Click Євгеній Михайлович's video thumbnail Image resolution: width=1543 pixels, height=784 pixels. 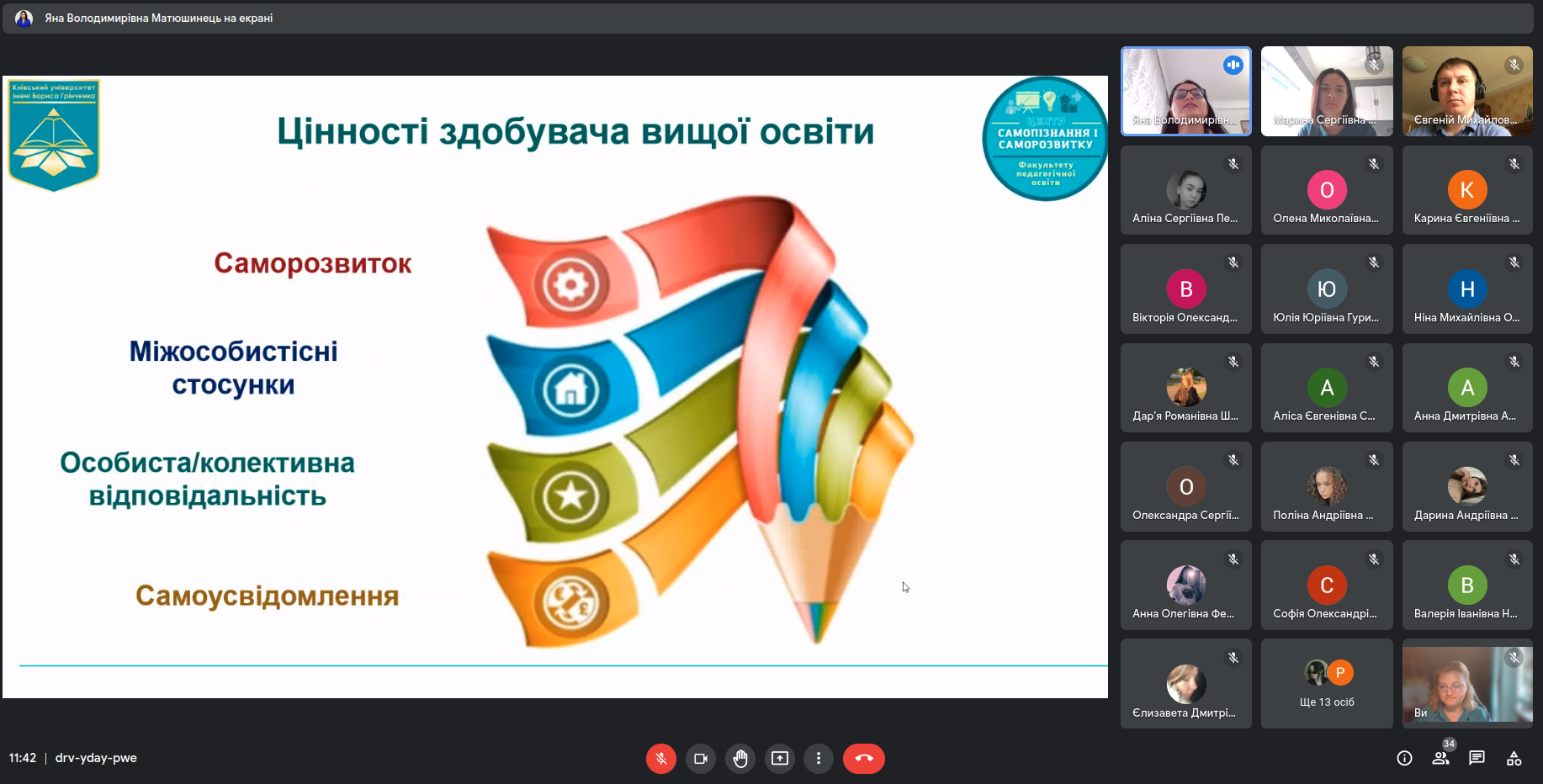[1466, 91]
